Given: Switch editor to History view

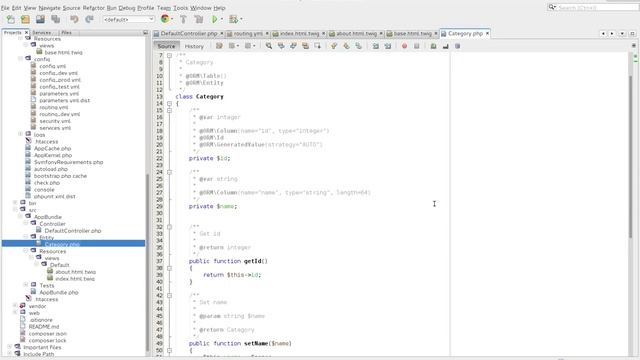Looking at the screenshot, I should (194, 46).
